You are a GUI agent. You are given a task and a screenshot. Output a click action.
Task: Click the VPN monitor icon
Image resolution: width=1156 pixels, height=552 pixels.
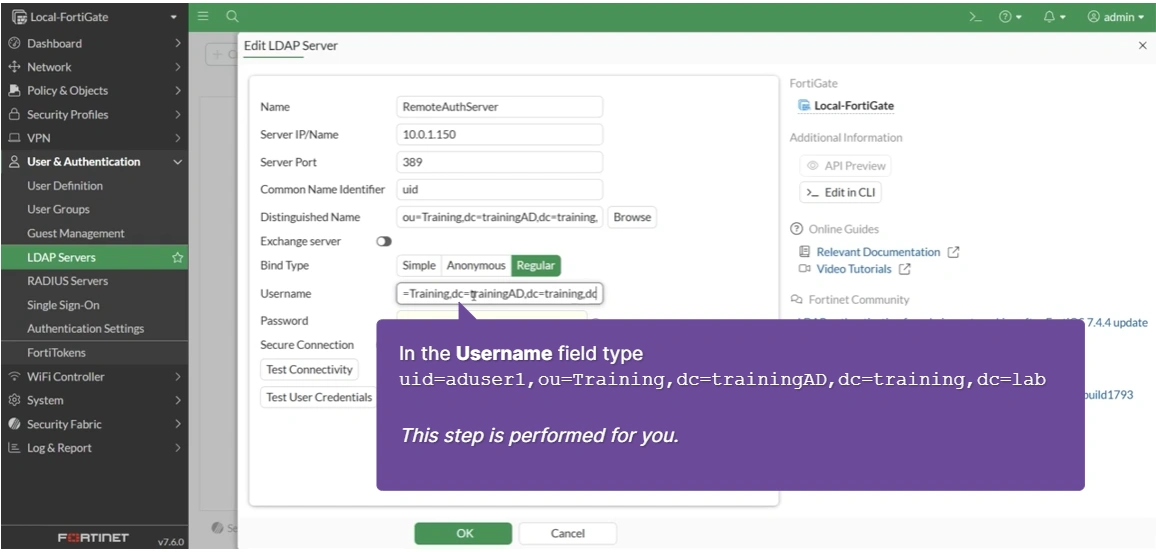coord(13,138)
